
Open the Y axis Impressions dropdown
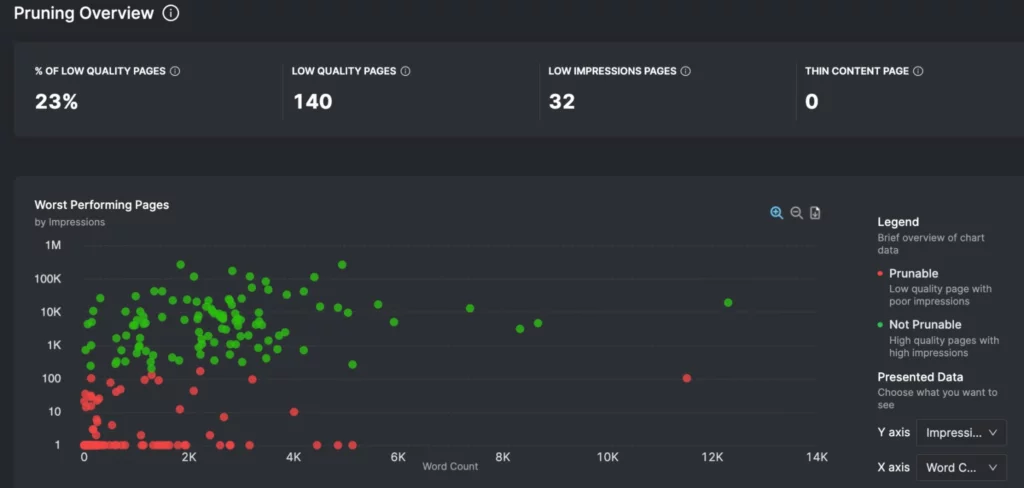[x=961, y=433]
